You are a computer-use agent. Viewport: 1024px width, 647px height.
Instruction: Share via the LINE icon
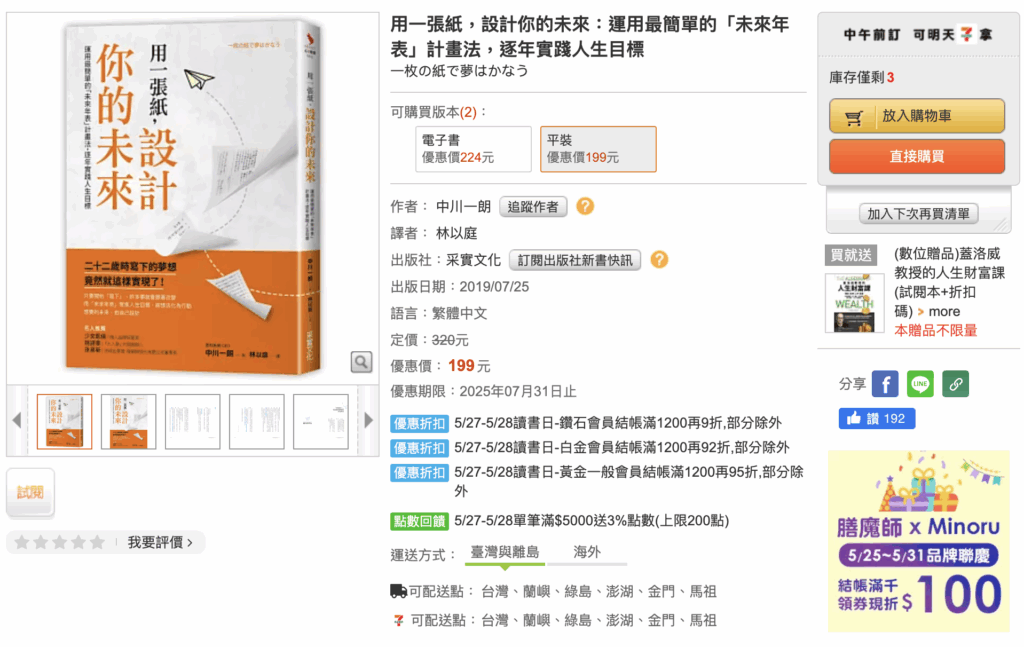(920, 384)
